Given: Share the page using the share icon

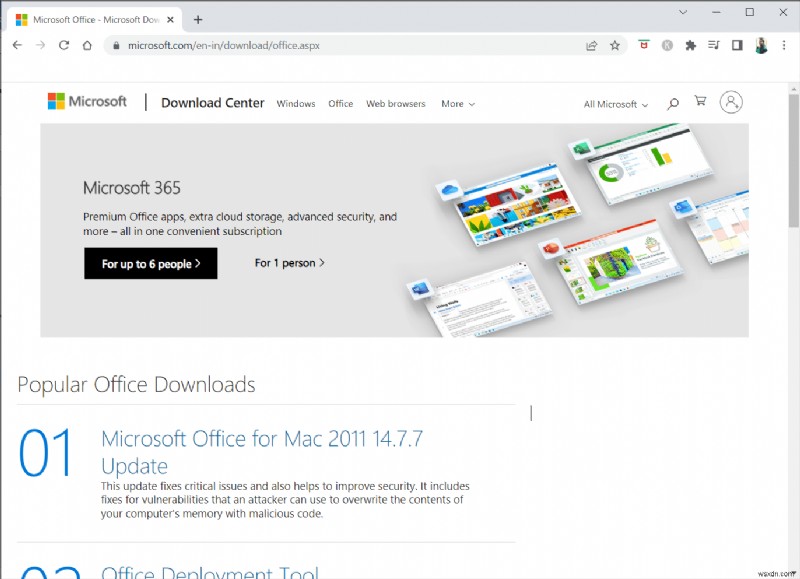Looking at the screenshot, I should [x=592, y=45].
